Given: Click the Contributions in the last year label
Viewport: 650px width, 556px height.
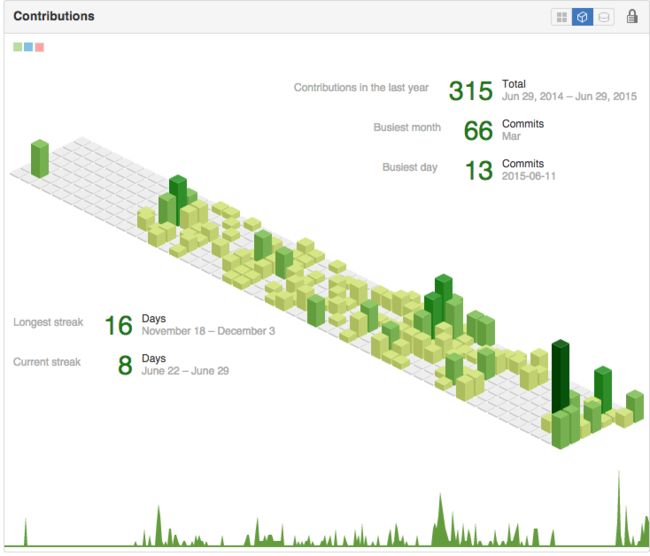Looking at the screenshot, I should click(361, 87).
